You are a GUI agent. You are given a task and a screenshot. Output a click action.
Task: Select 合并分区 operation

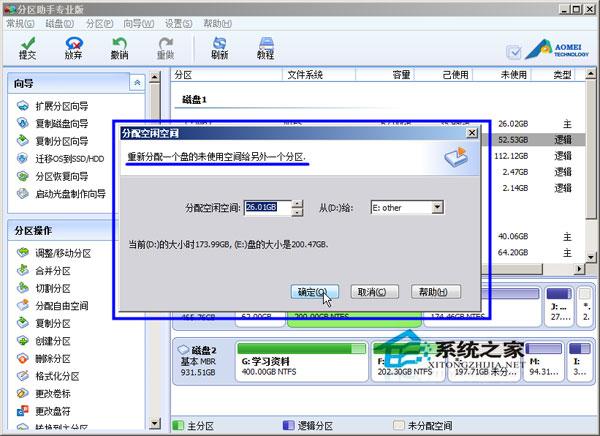coord(44,271)
